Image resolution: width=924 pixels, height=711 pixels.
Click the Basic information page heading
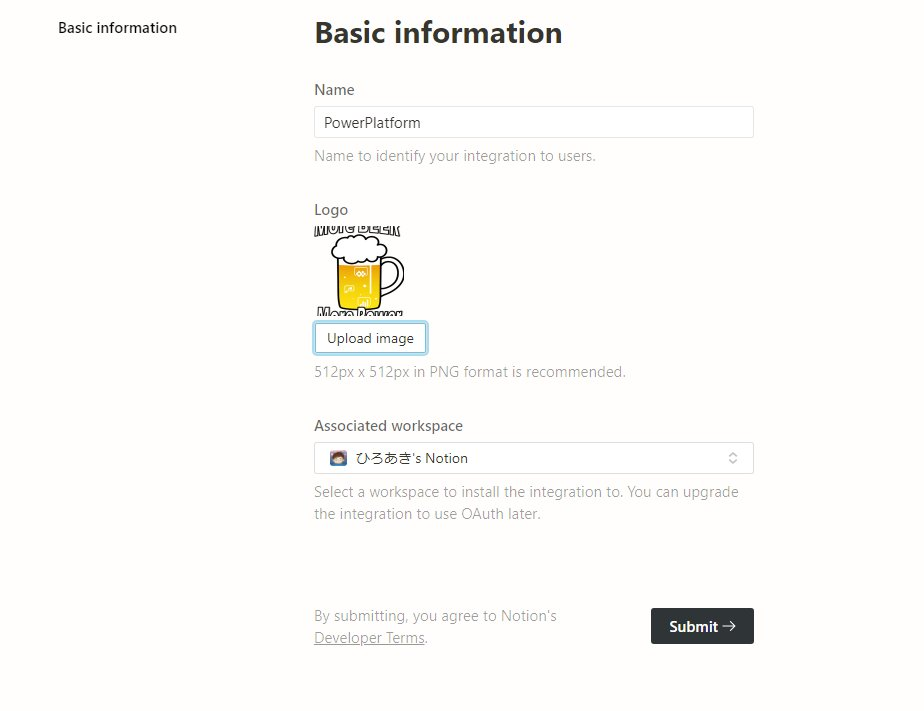coord(438,32)
